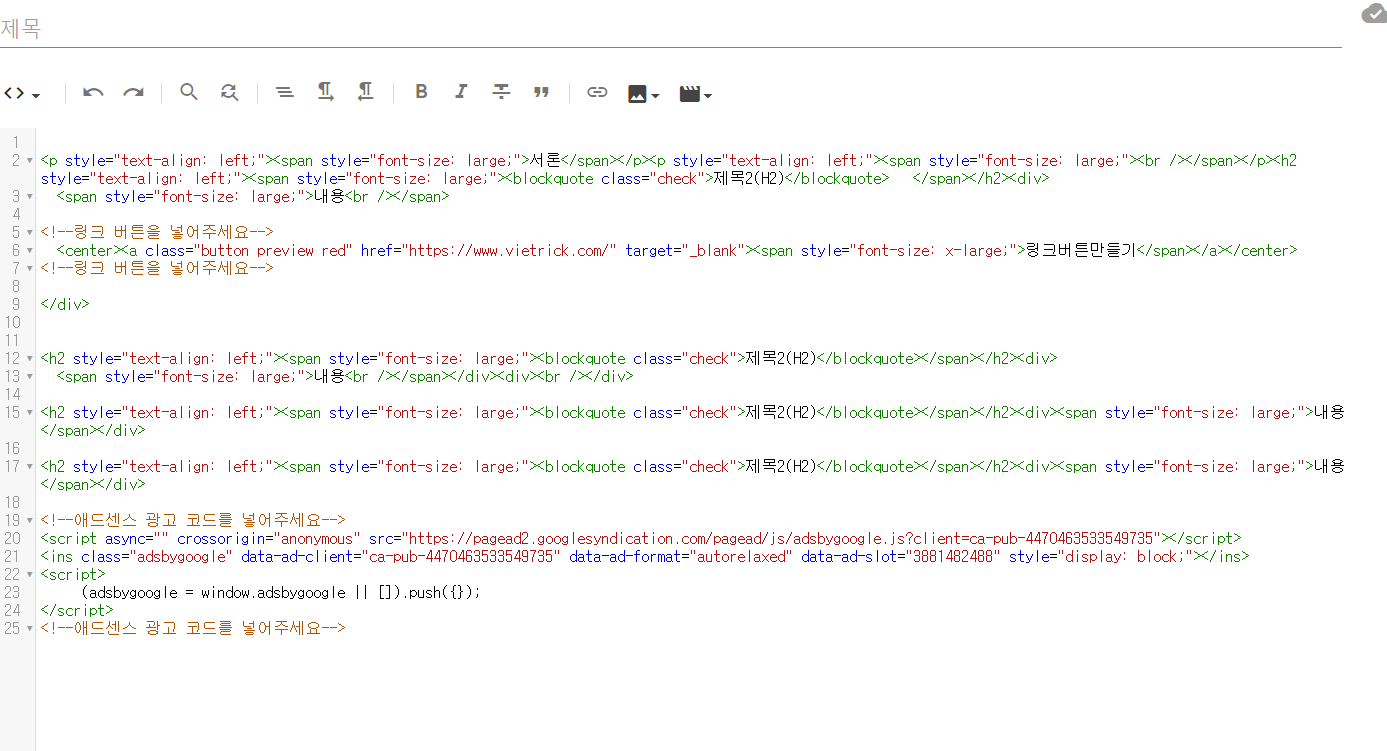1387x751 pixels.
Task: Toggle strikethrough formatting
Action: click(501, 91)
